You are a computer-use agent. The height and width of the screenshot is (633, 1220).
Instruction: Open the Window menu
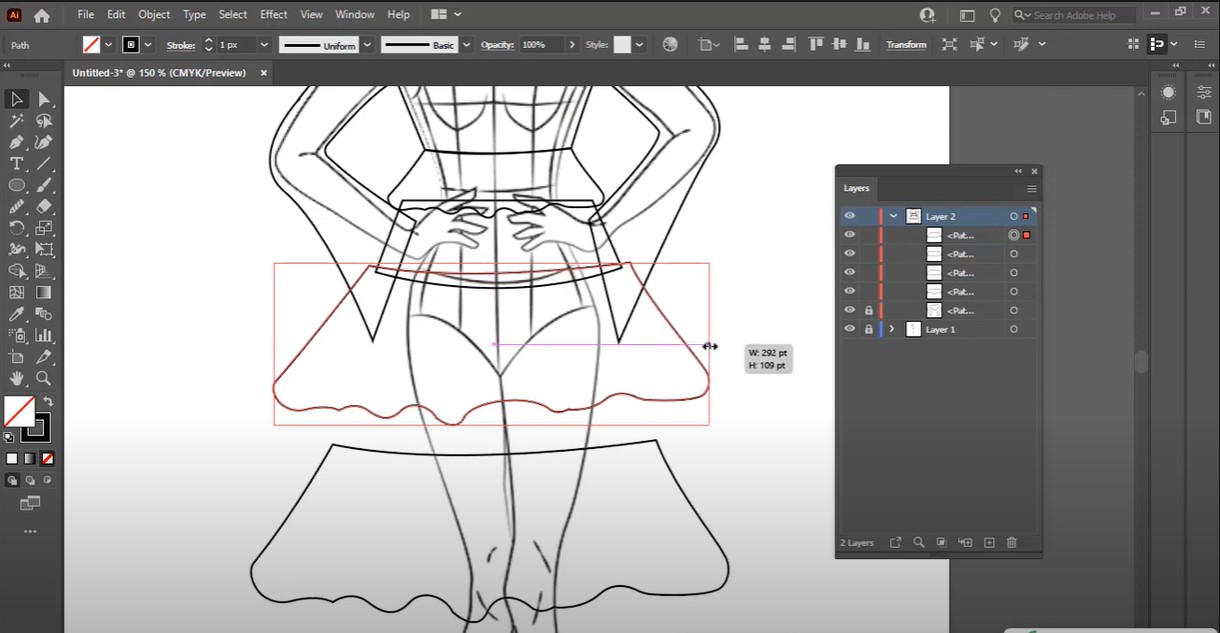[x=355, y=15]
